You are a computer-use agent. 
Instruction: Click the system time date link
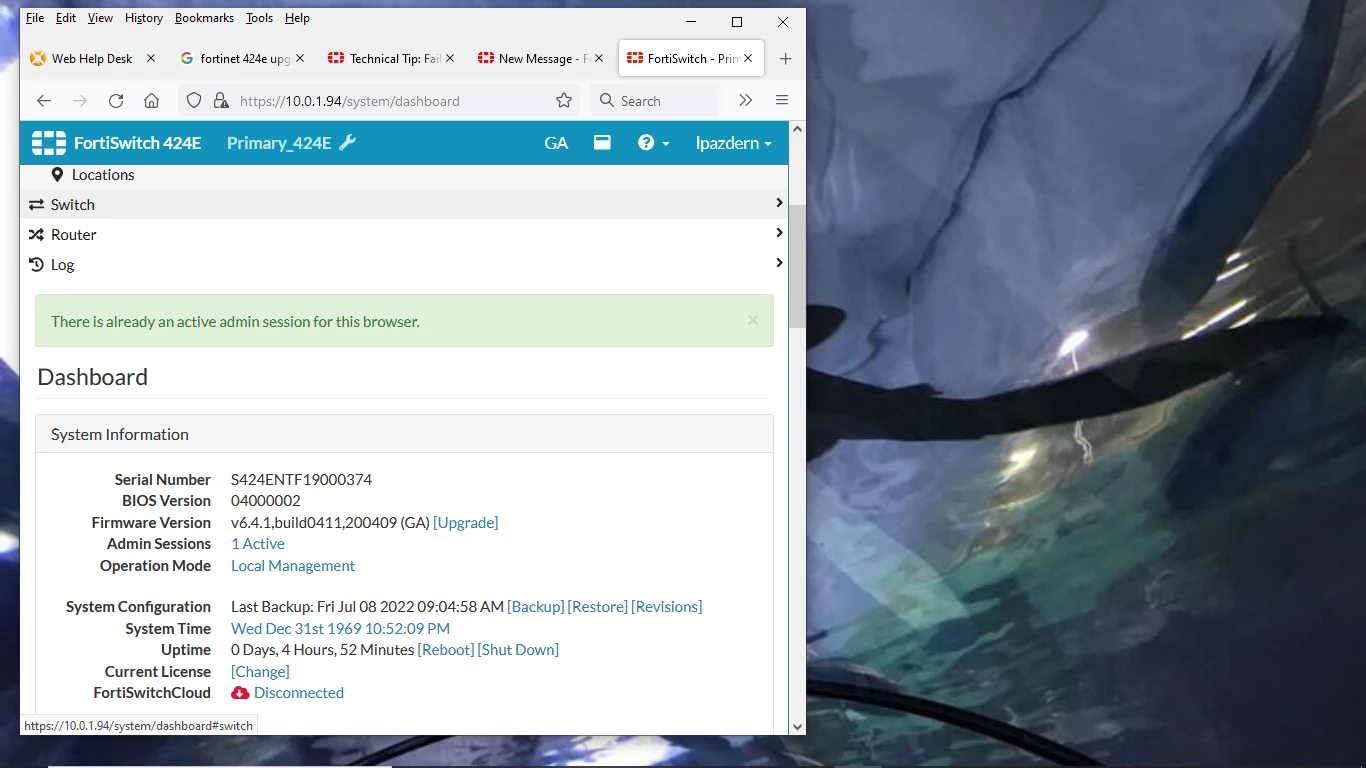click(340, 629)
